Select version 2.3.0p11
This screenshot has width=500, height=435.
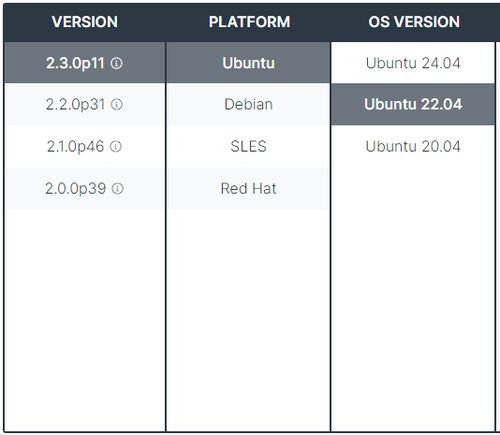(x=75, y=63)
